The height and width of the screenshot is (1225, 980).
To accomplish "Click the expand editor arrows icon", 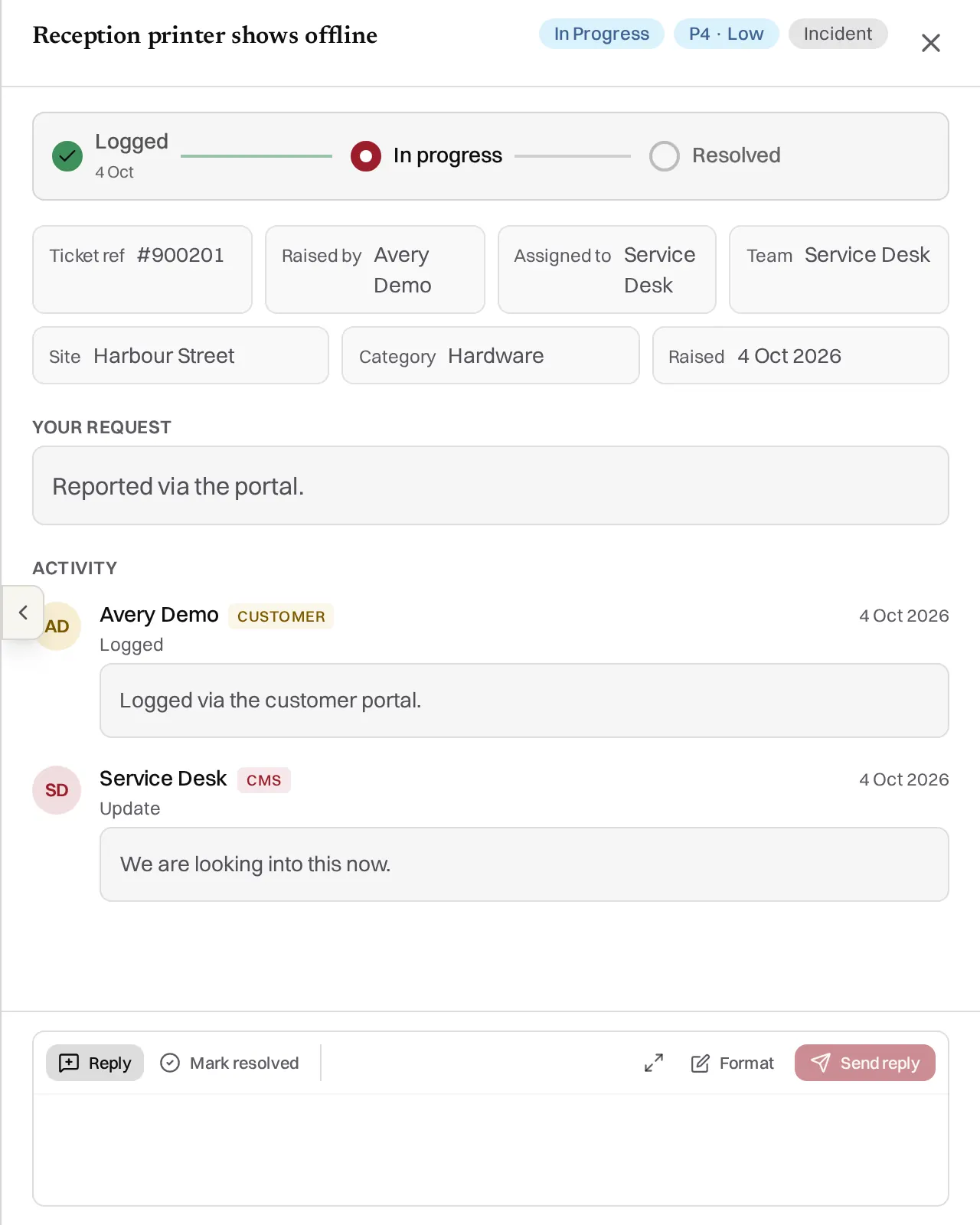I will (x=654, y=1063).
